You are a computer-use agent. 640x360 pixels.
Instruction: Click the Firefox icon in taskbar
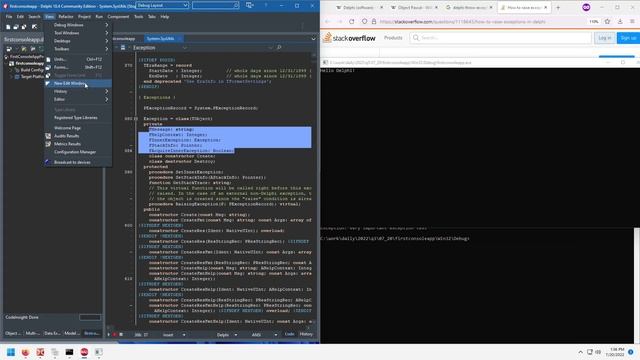pyautogui.click(x=25, y=352)
